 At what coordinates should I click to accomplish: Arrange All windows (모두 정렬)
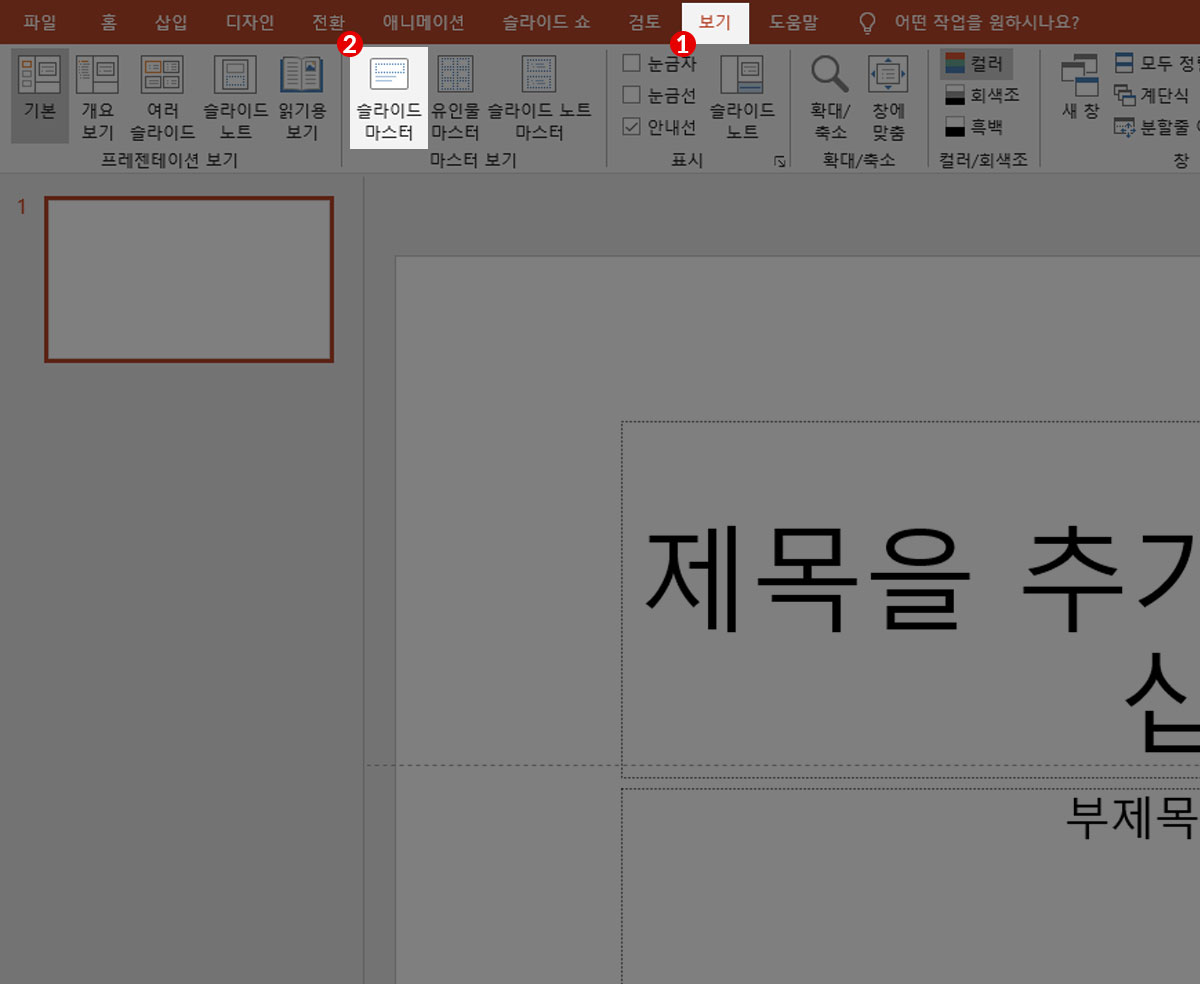coord(1156,64)
